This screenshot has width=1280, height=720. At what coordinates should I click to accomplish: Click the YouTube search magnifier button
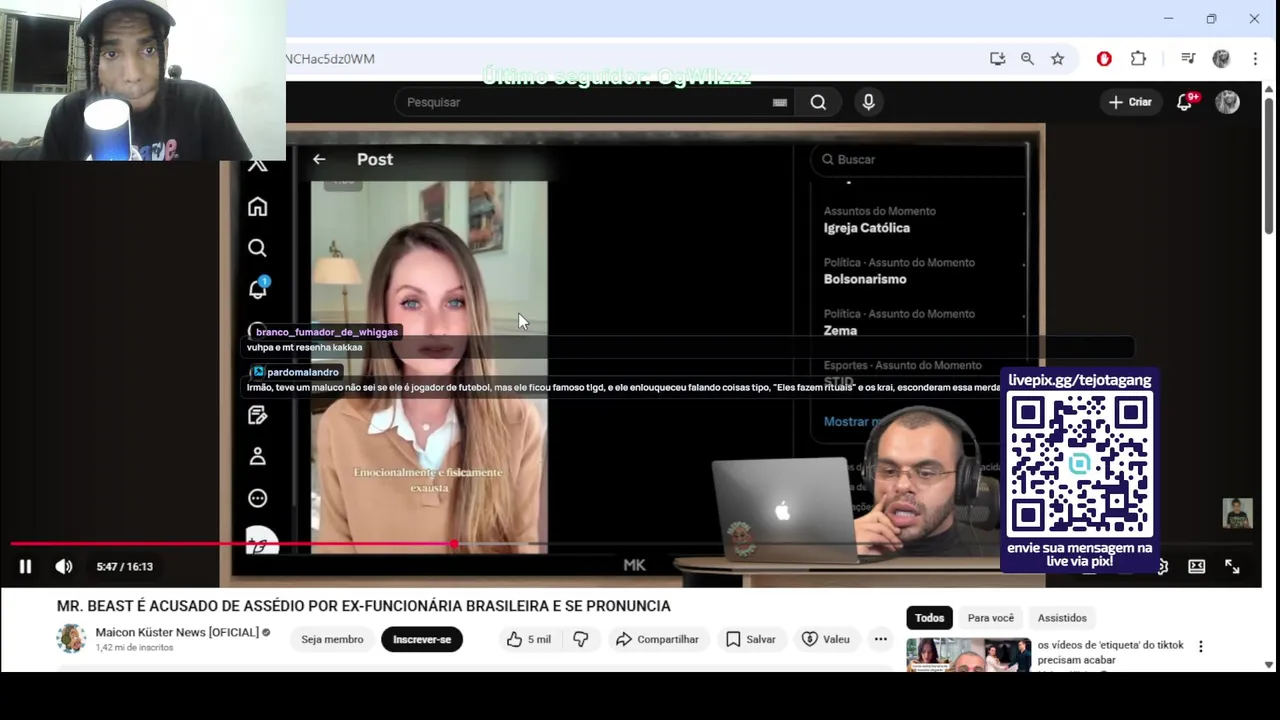818,102
